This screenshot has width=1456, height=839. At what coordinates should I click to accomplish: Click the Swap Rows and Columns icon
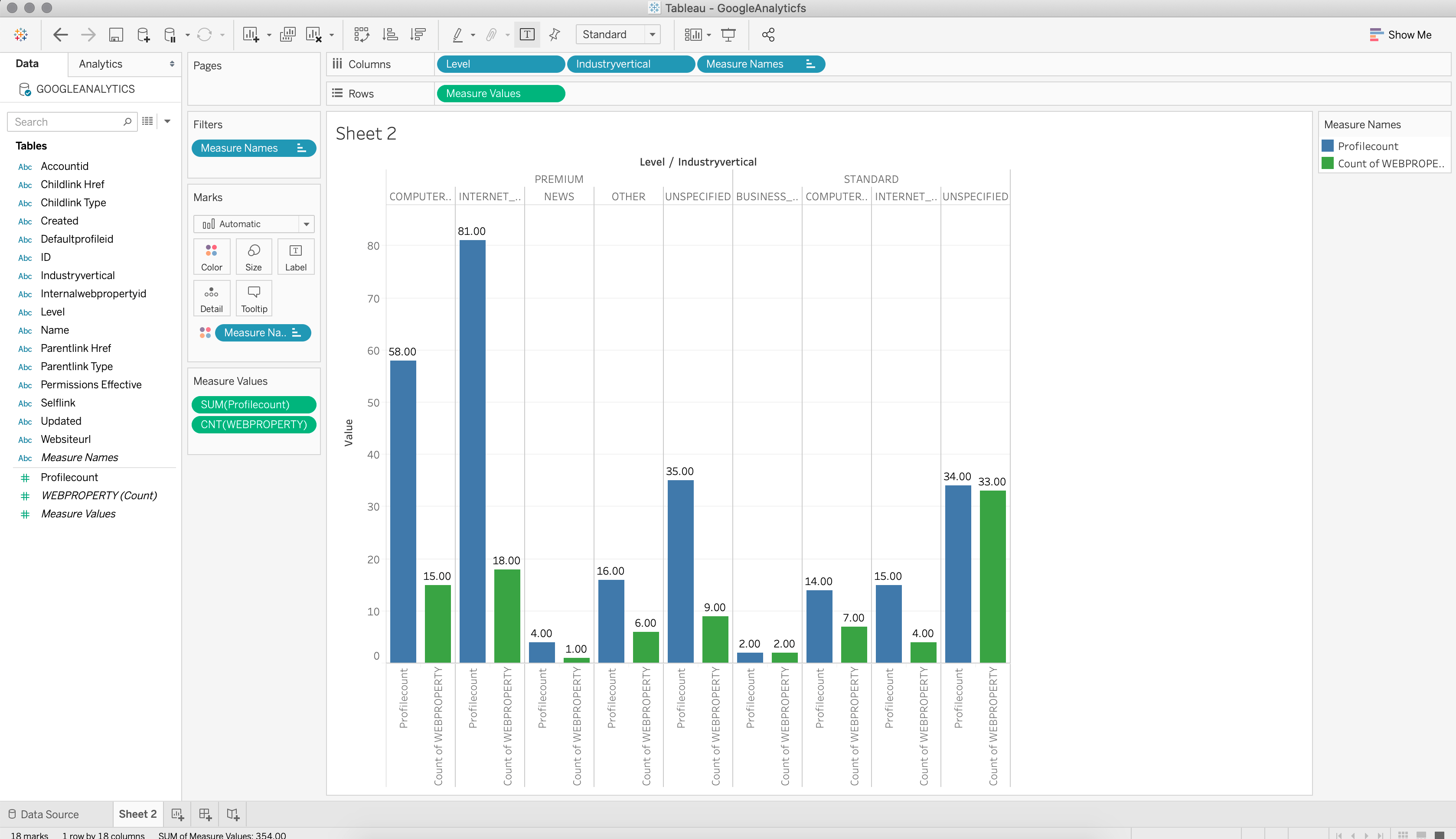coord(362,35)
